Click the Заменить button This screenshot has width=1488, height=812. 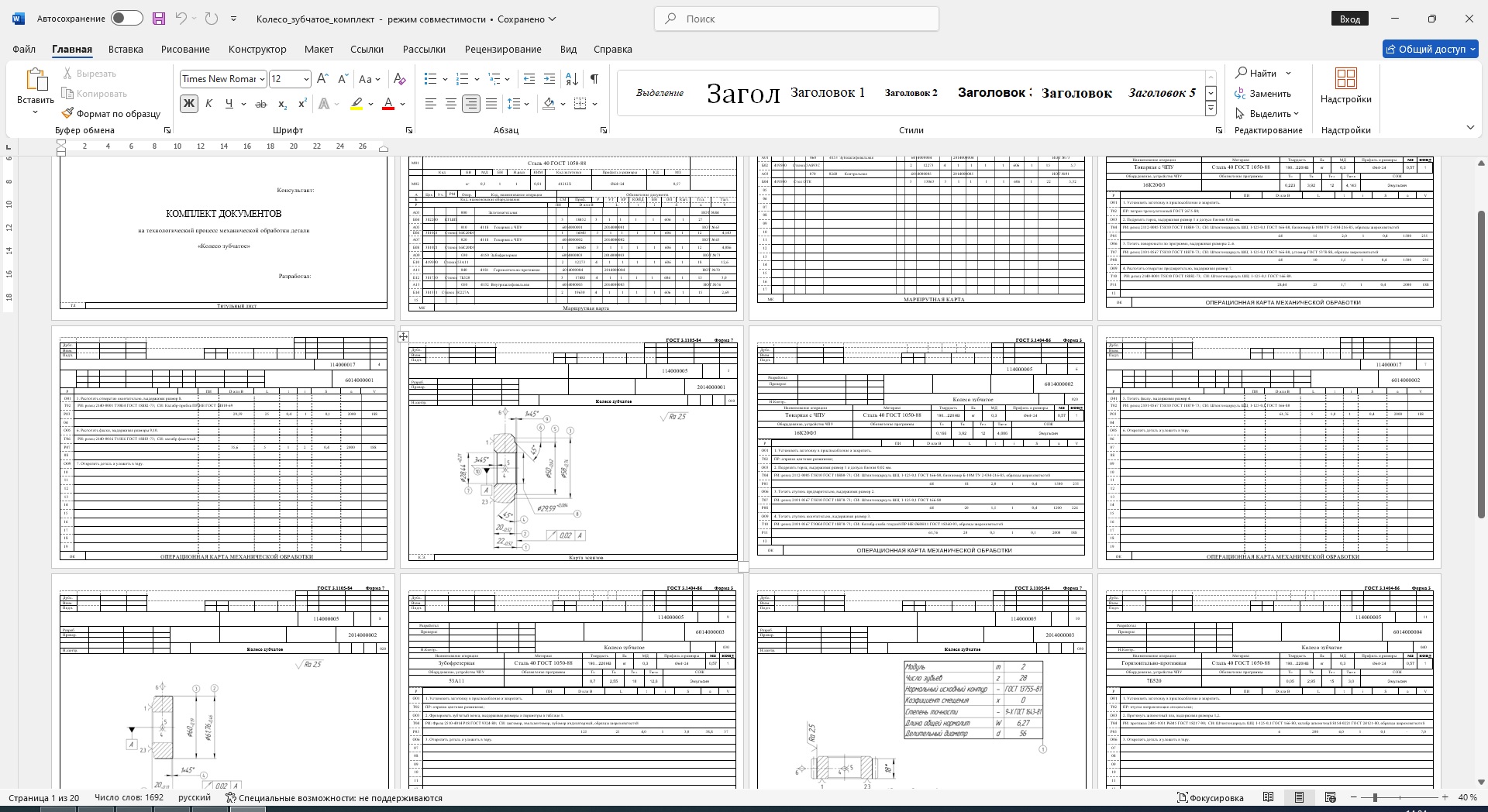click(1263, 94)
